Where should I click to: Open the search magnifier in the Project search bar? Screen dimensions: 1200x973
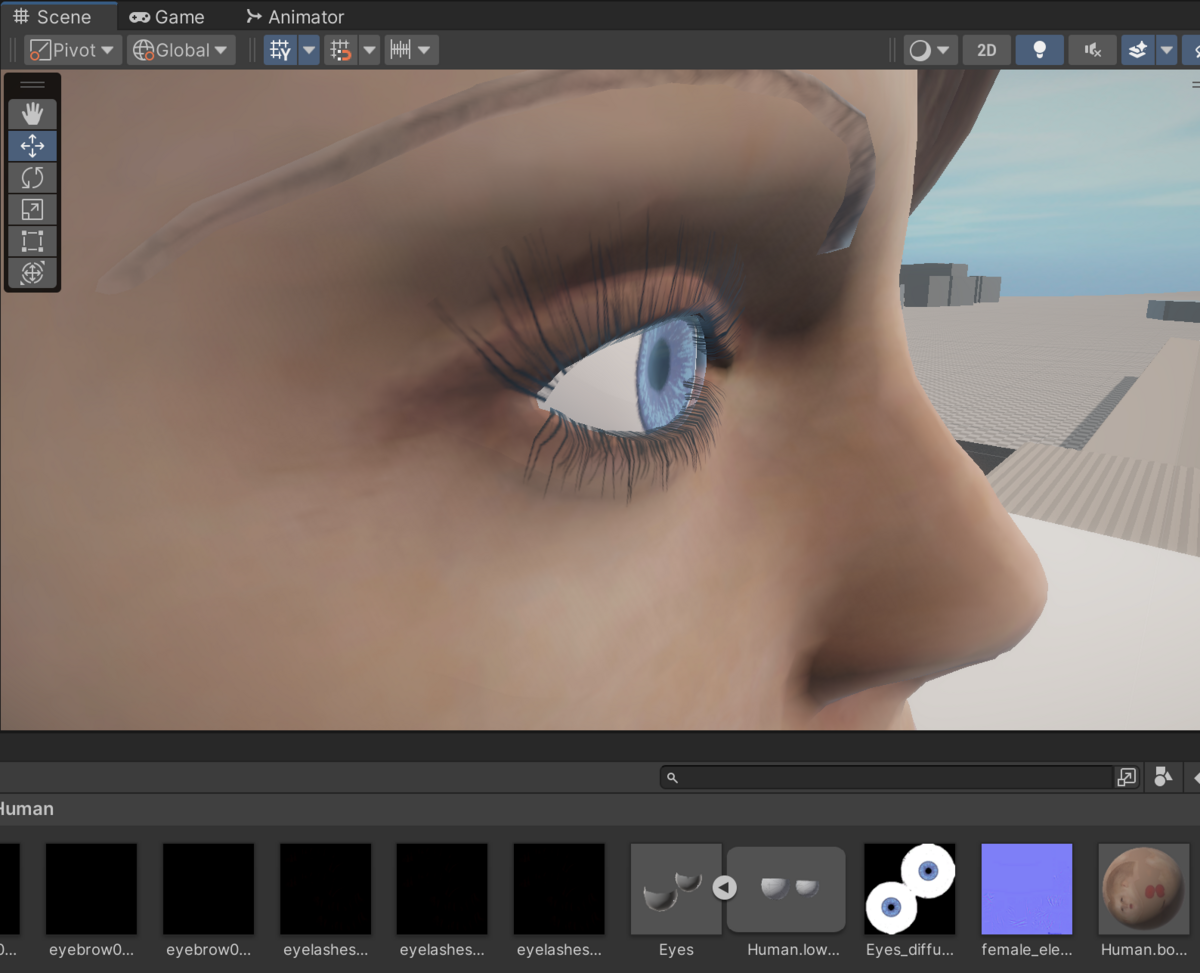pos(672,777)
